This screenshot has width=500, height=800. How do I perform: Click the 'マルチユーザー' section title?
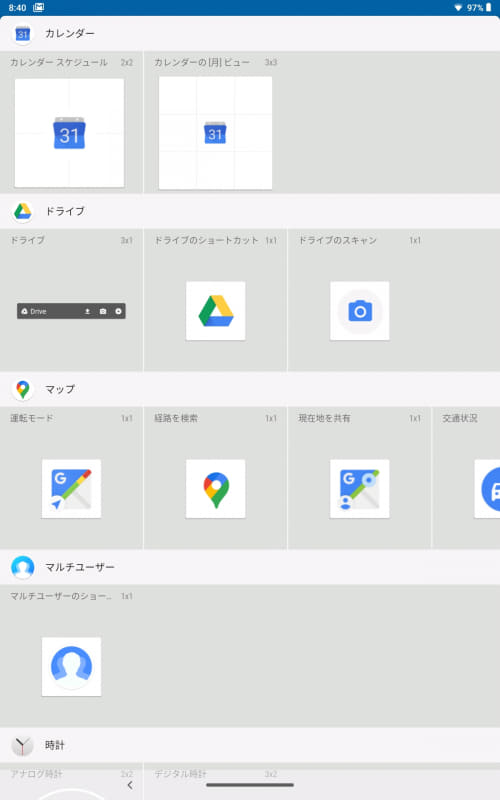80,567
